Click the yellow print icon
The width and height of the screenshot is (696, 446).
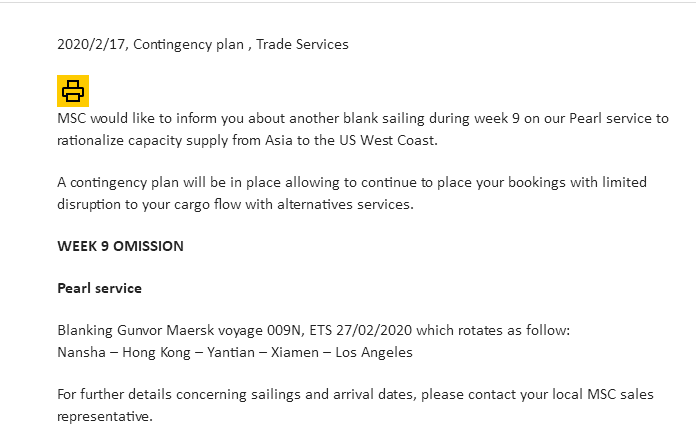[x=73, y=91]
